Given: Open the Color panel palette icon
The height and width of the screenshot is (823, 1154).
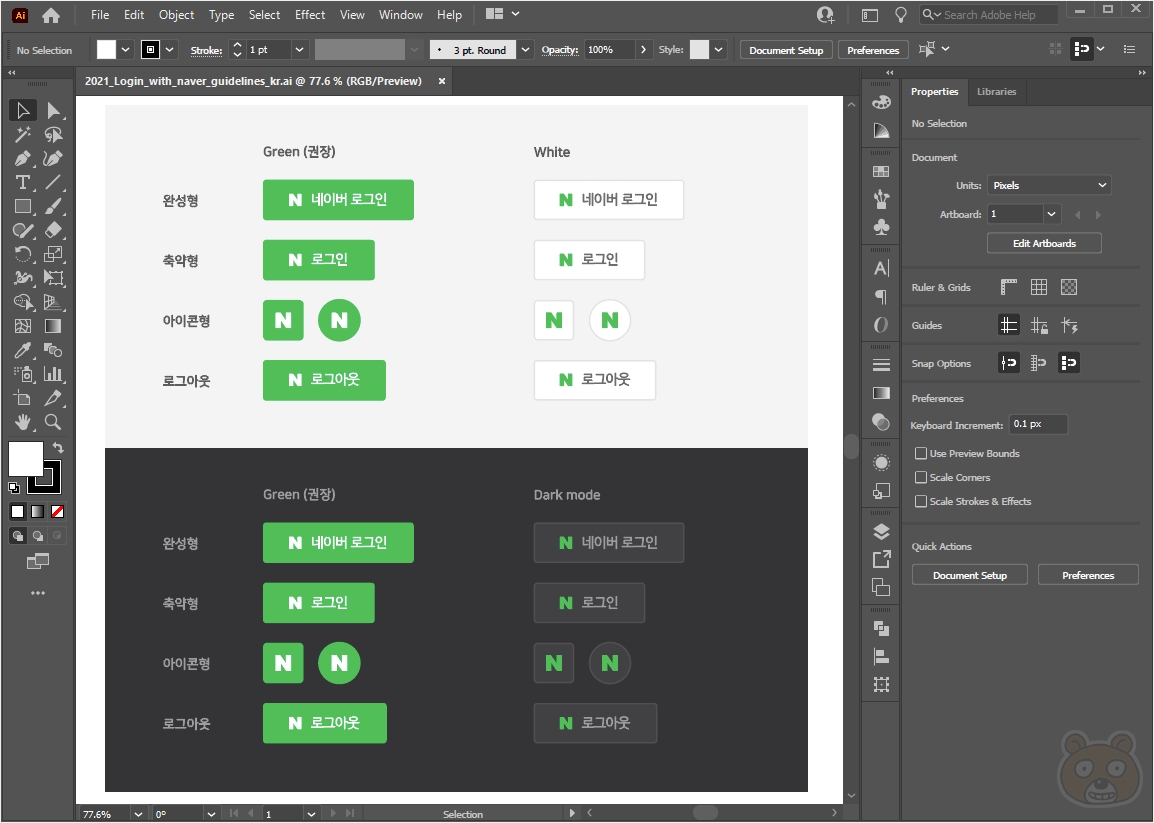Looking at the screenshot, I should [881, 102].
